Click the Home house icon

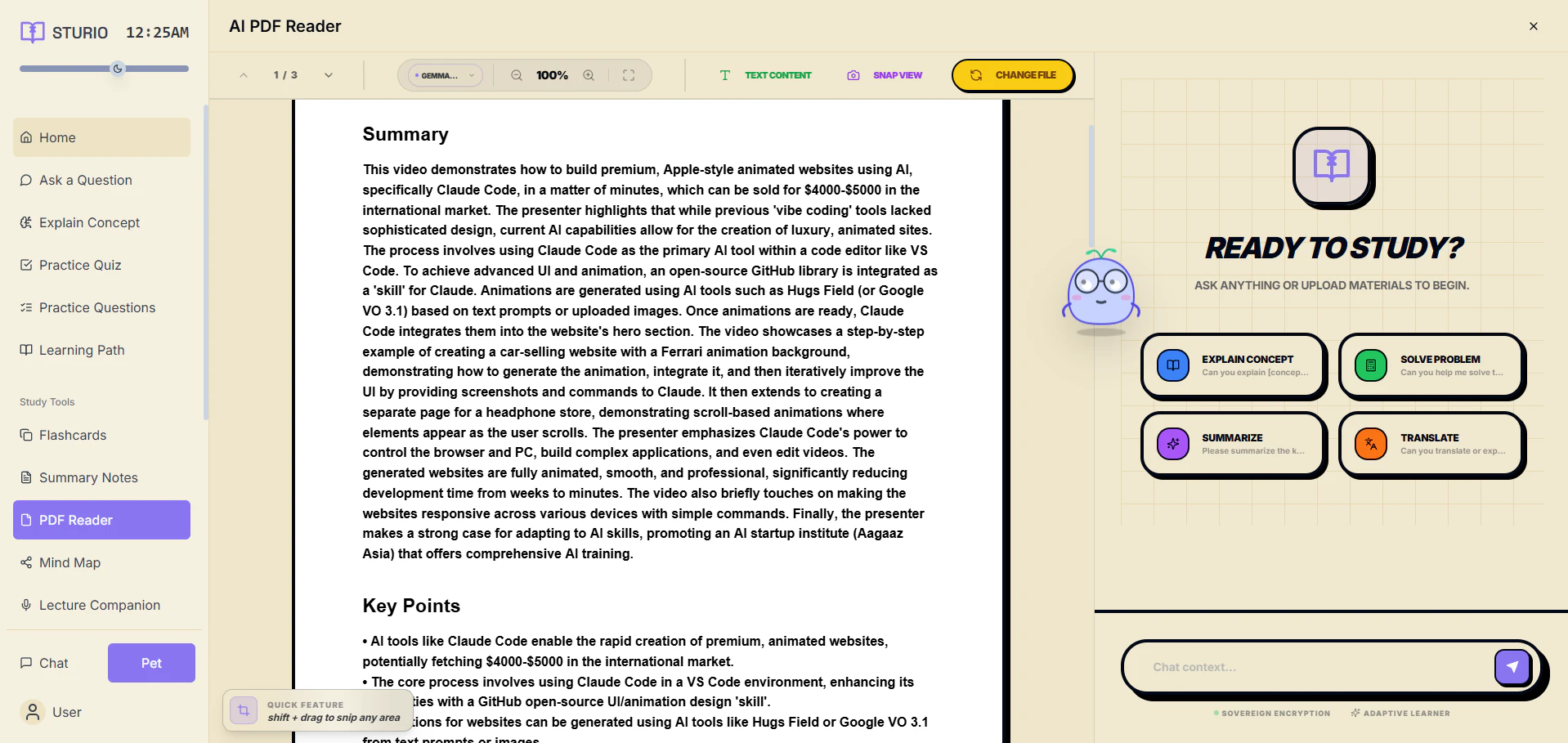pos(26,137)
